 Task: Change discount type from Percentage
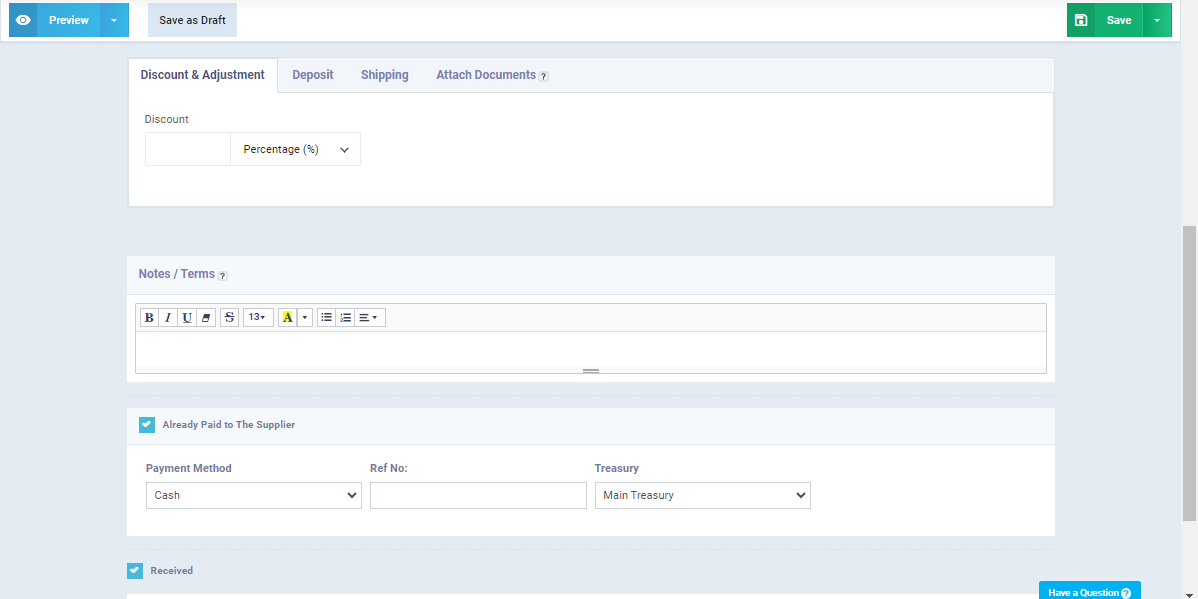pos(295,150)
